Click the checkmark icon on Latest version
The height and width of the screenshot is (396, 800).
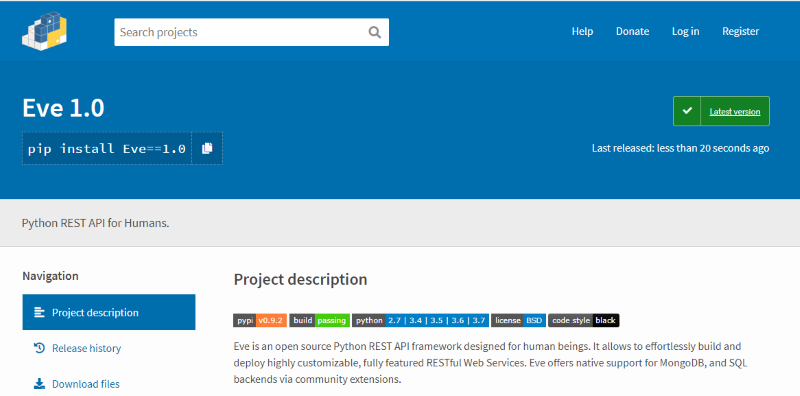pos(687,111)
